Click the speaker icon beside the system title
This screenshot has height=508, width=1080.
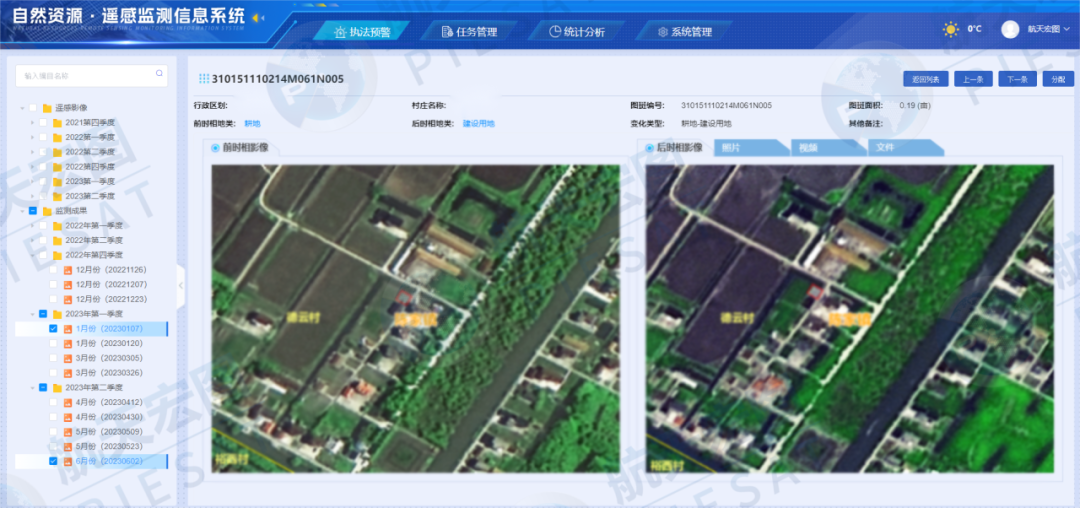(257, 18)
